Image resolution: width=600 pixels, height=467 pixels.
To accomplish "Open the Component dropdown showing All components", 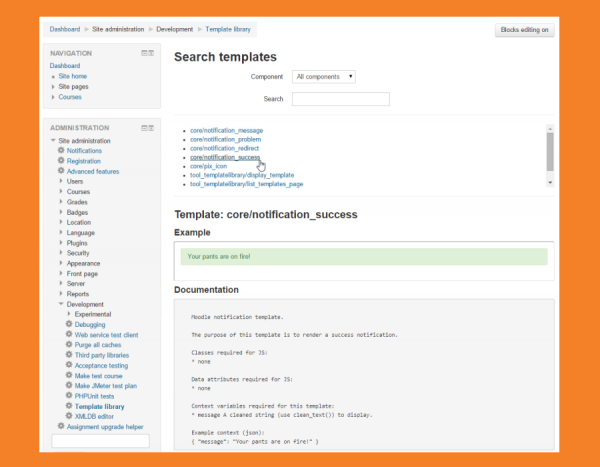I will (x=324, y=76).
